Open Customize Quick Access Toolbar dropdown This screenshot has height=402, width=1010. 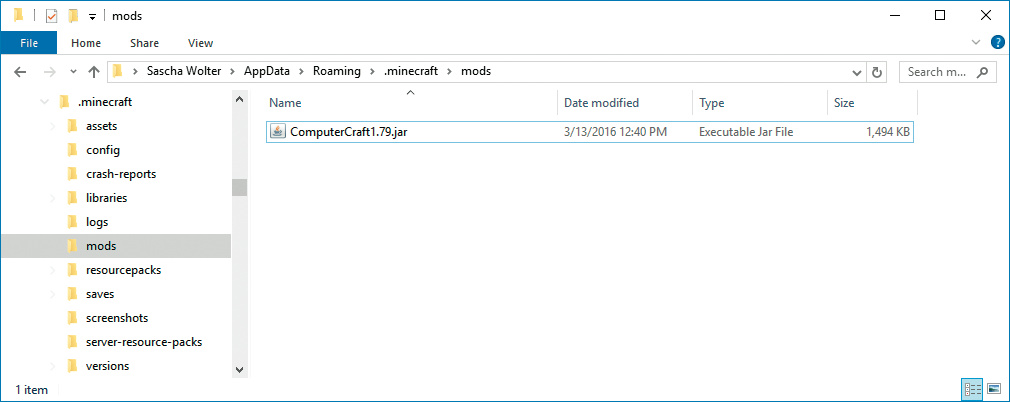93,17
